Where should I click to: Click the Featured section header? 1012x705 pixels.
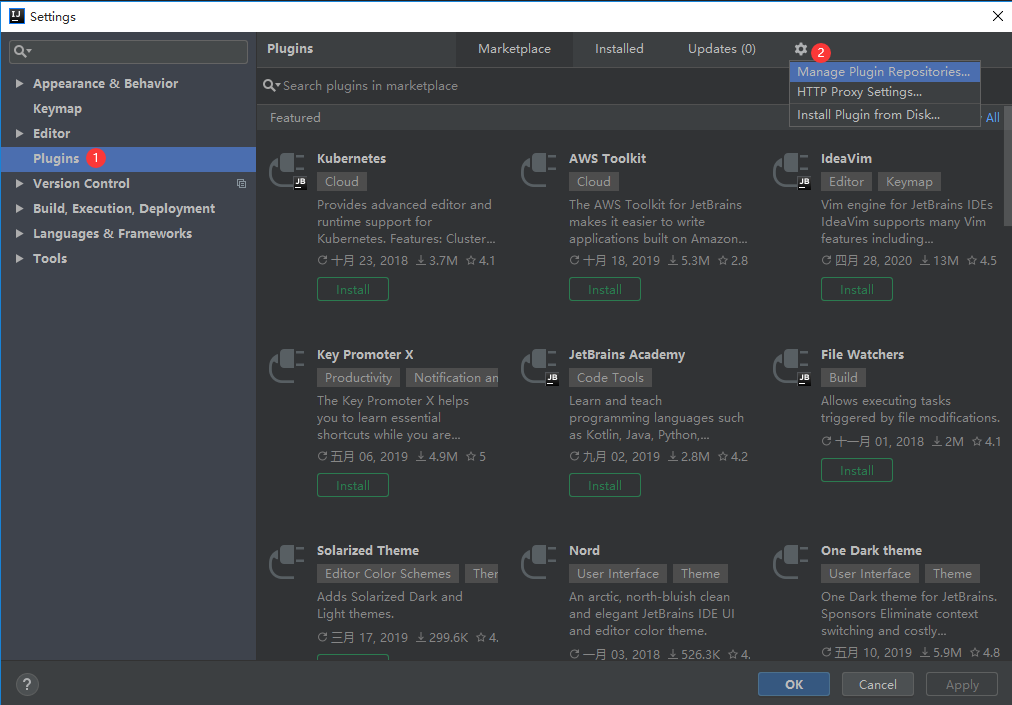295,118
